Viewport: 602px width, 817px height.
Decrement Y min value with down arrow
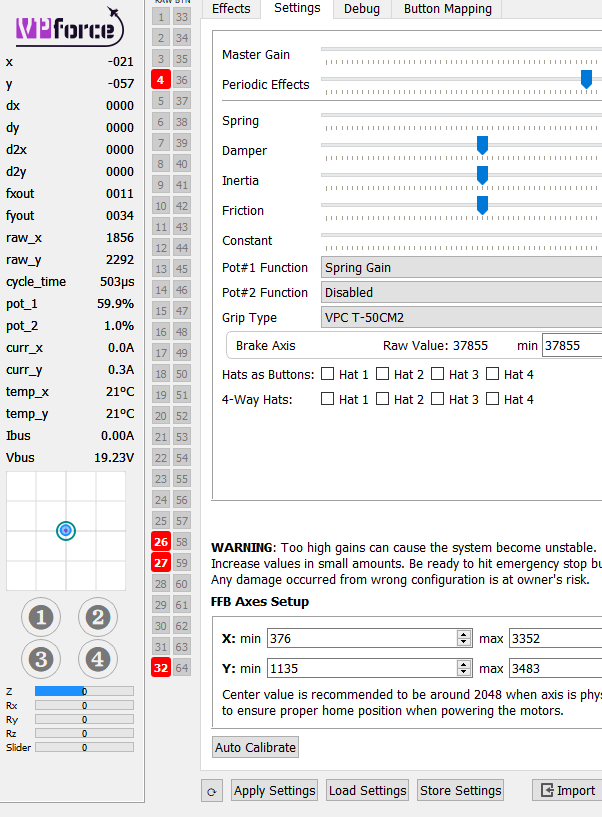tap(463, 673)
